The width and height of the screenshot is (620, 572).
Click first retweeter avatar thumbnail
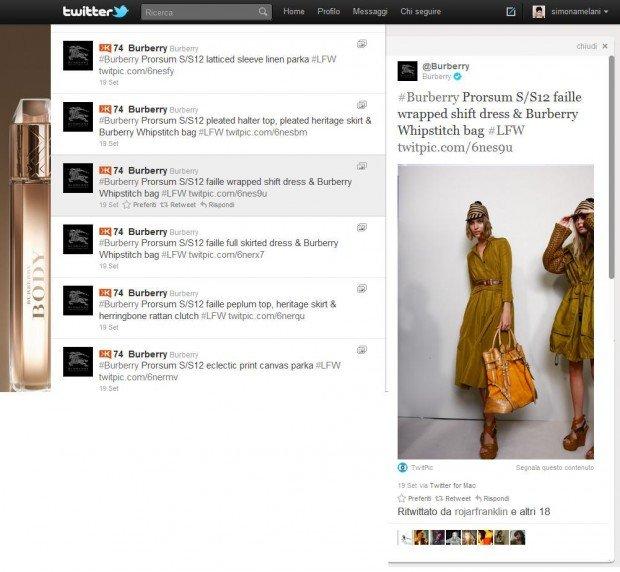tap(405, 538)
